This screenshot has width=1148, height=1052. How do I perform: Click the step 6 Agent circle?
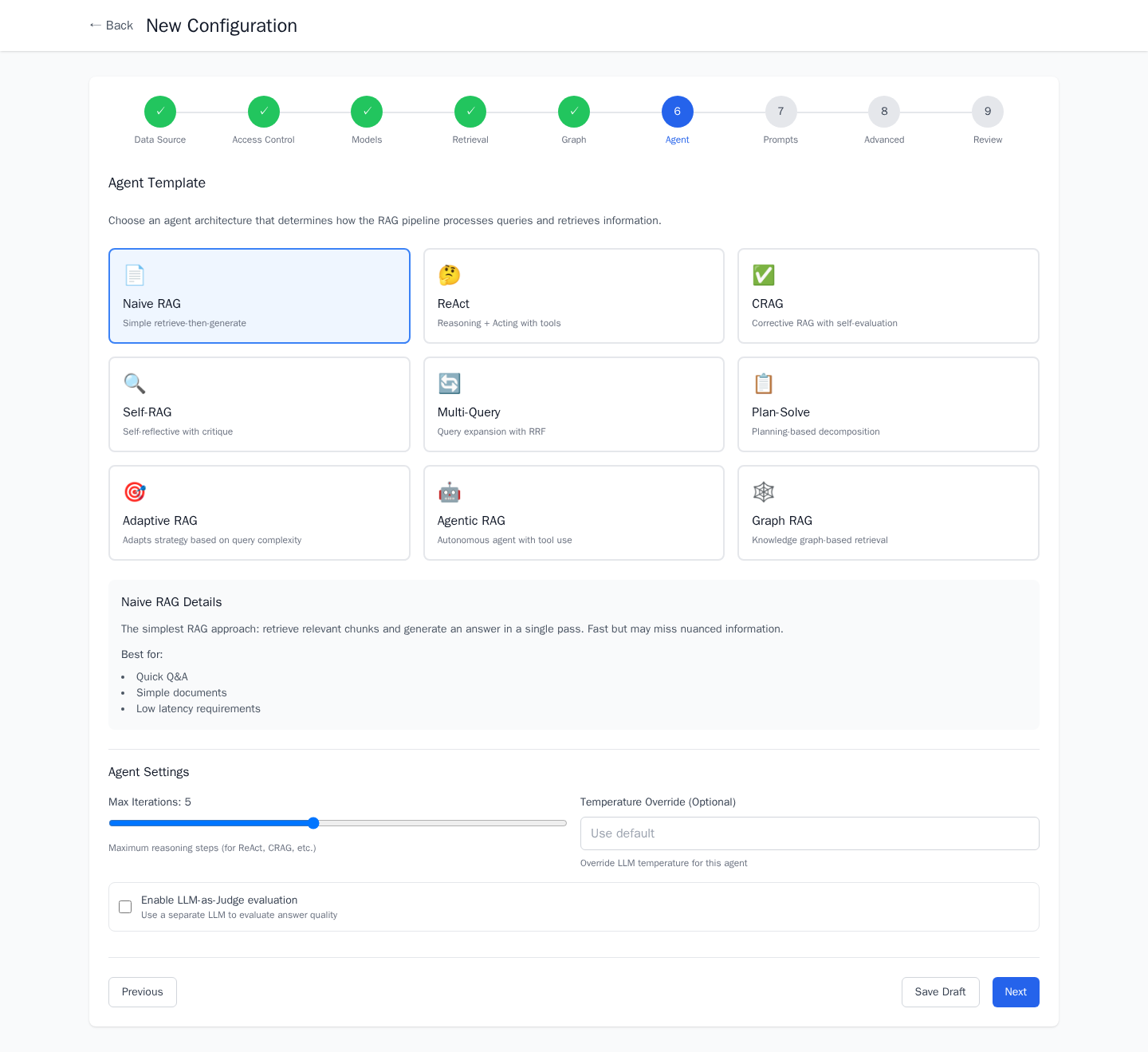(x=678, y=112)
